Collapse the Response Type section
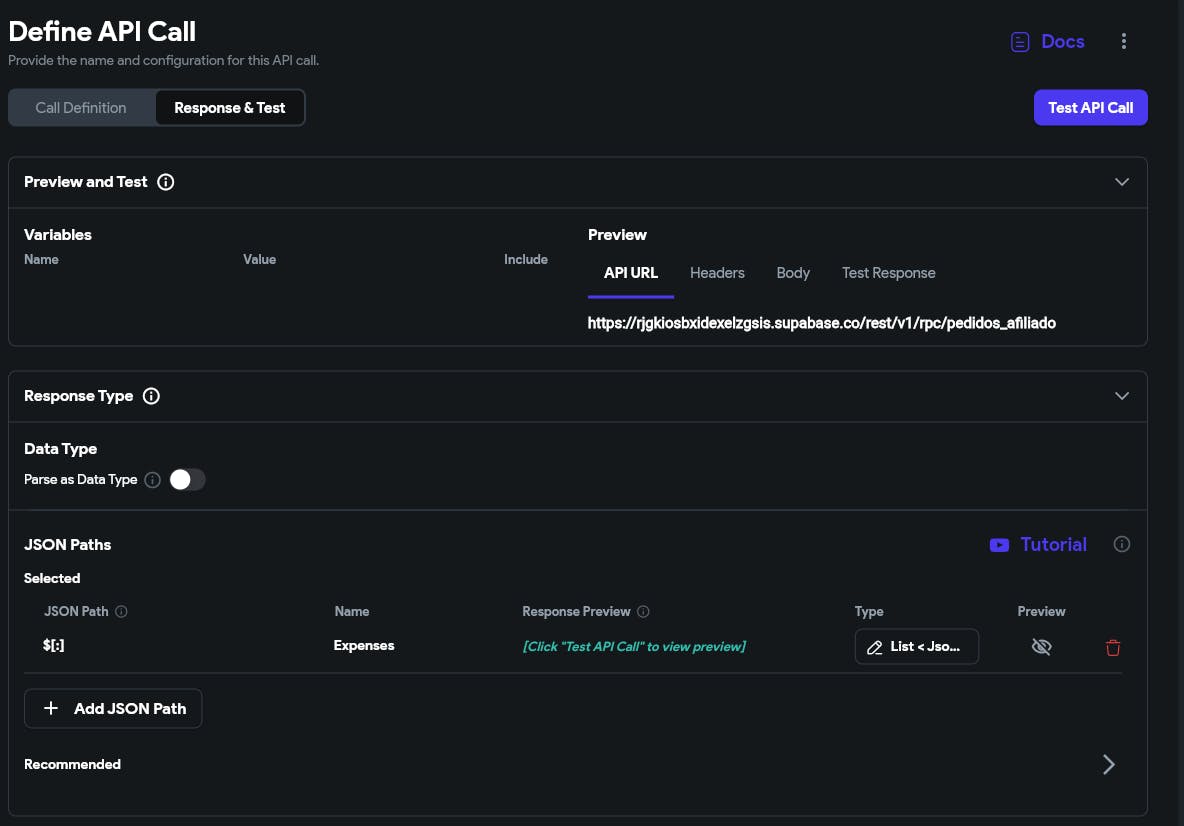The width and height of the screenshot is (1184, 826). pos(1122,396)
